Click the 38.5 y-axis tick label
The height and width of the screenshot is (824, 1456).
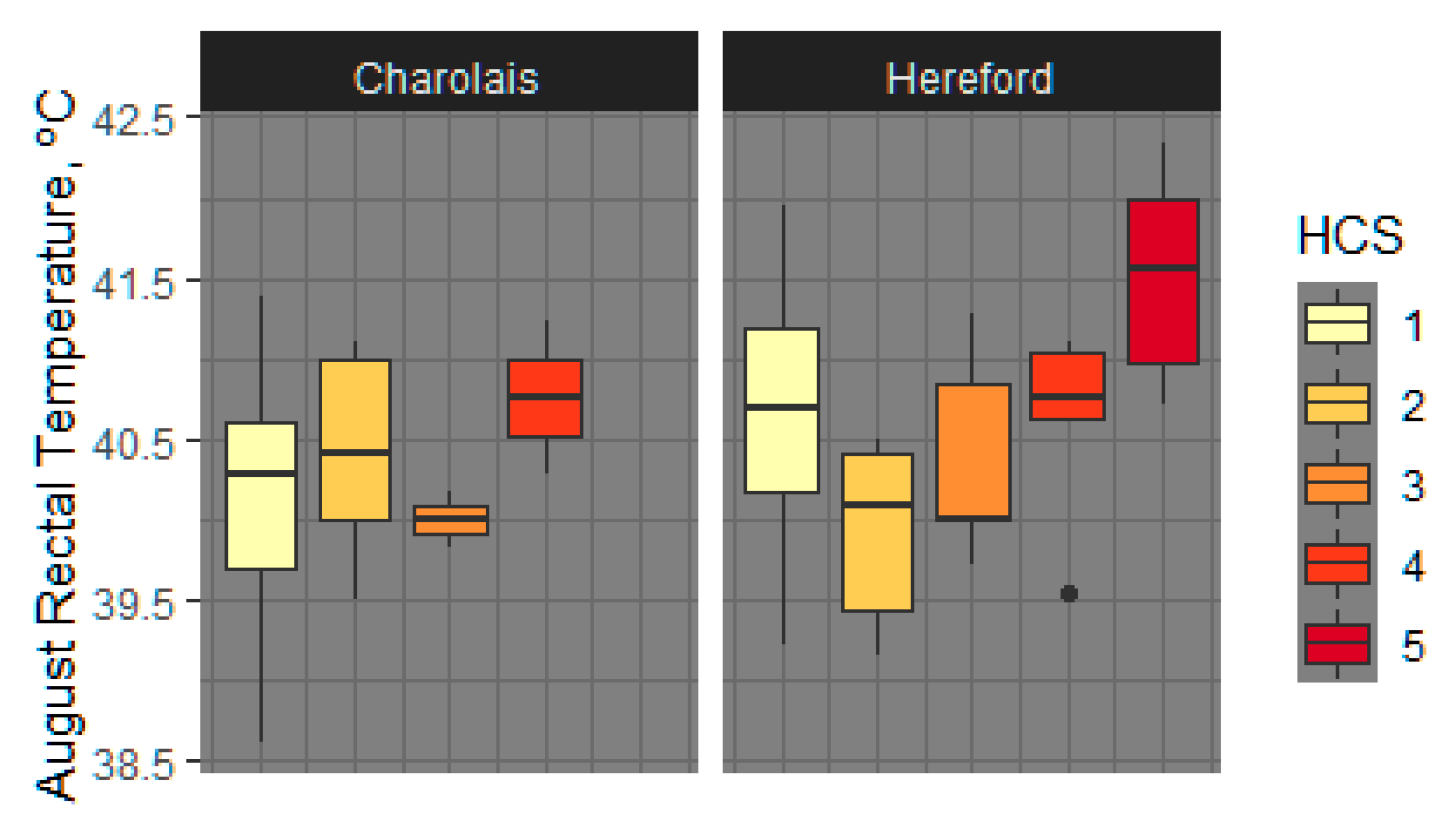click(x=134, y=764)
